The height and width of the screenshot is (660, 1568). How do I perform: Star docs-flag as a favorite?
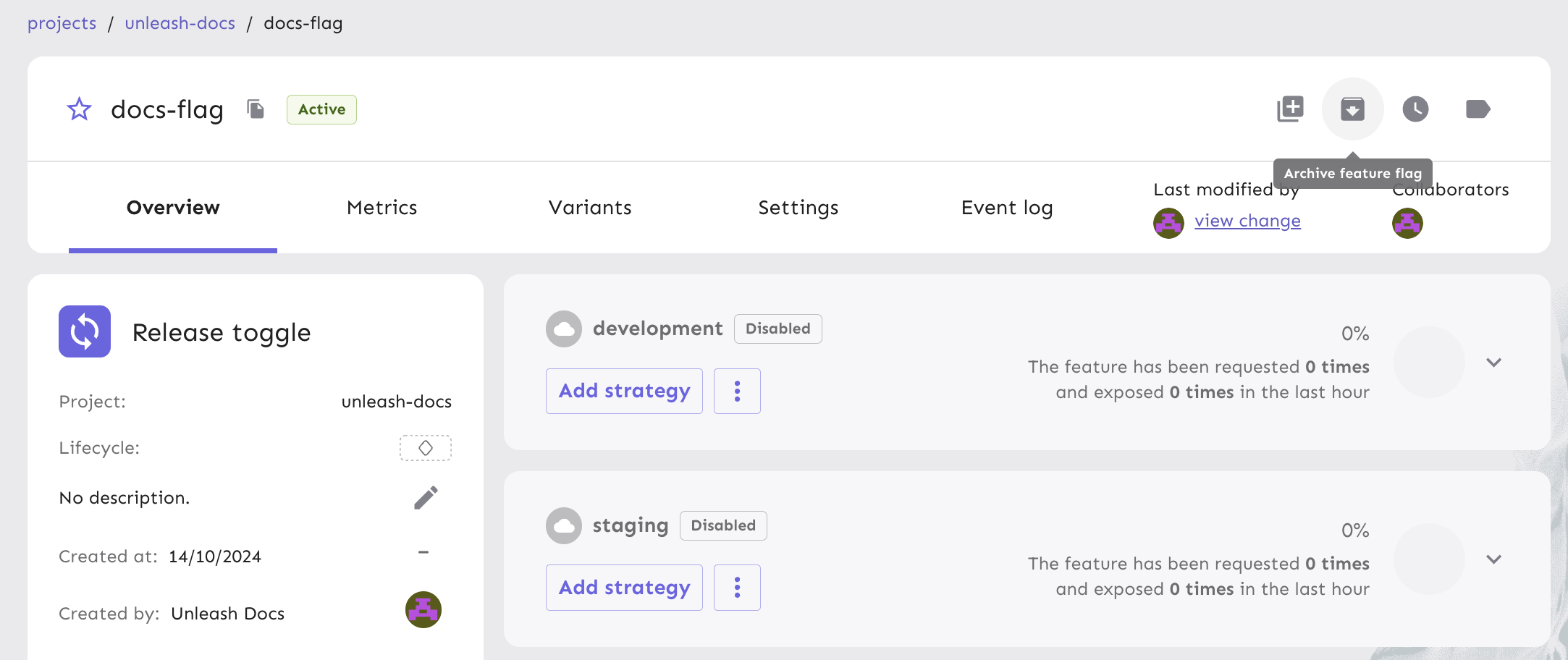(78, 109)
